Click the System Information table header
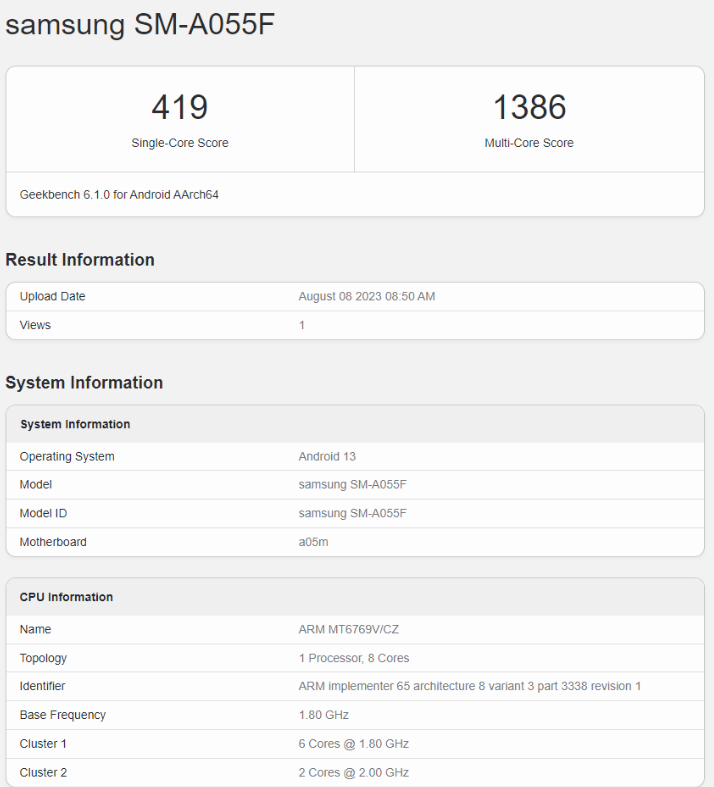714x787 pixels. tap(75, 424)
